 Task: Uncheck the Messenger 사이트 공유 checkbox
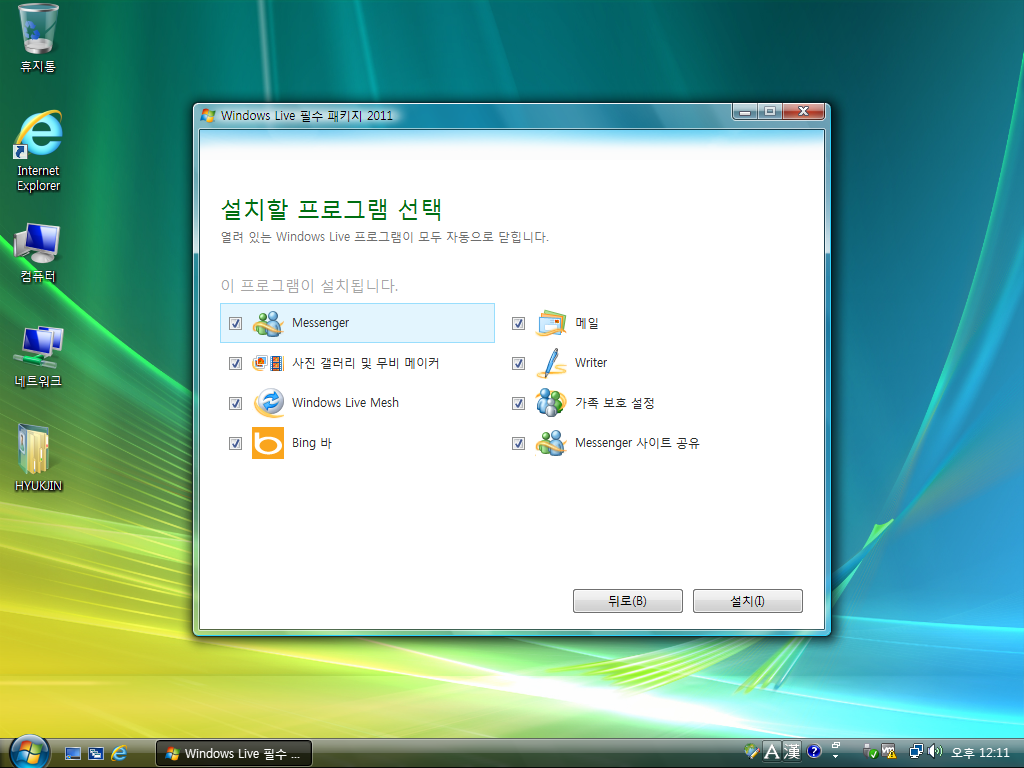(x=519, y=443)
